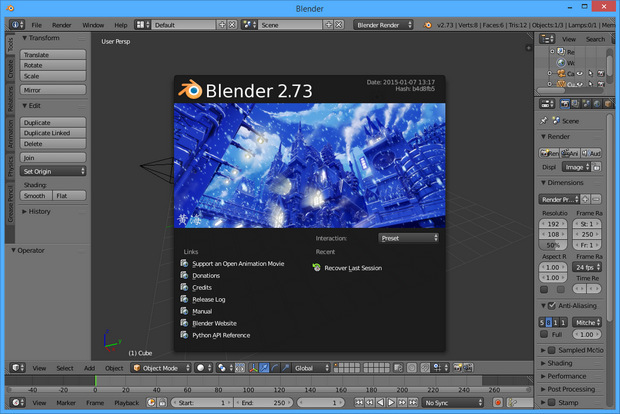The width and height of the screenshot is (620, 414).
Task: Delete the current Scene with X button
Action: pos(339,25)
